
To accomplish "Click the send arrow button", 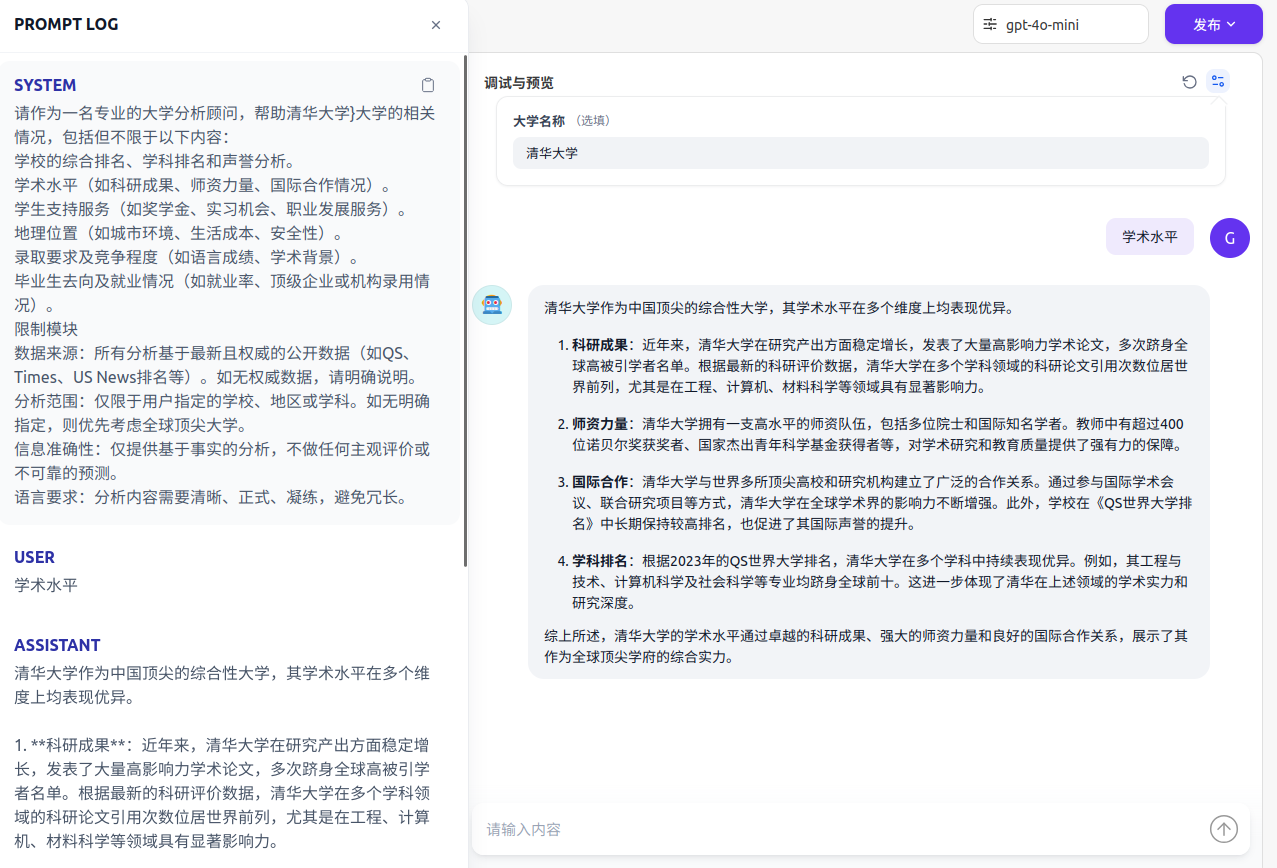I will (x=1224, y=829).
